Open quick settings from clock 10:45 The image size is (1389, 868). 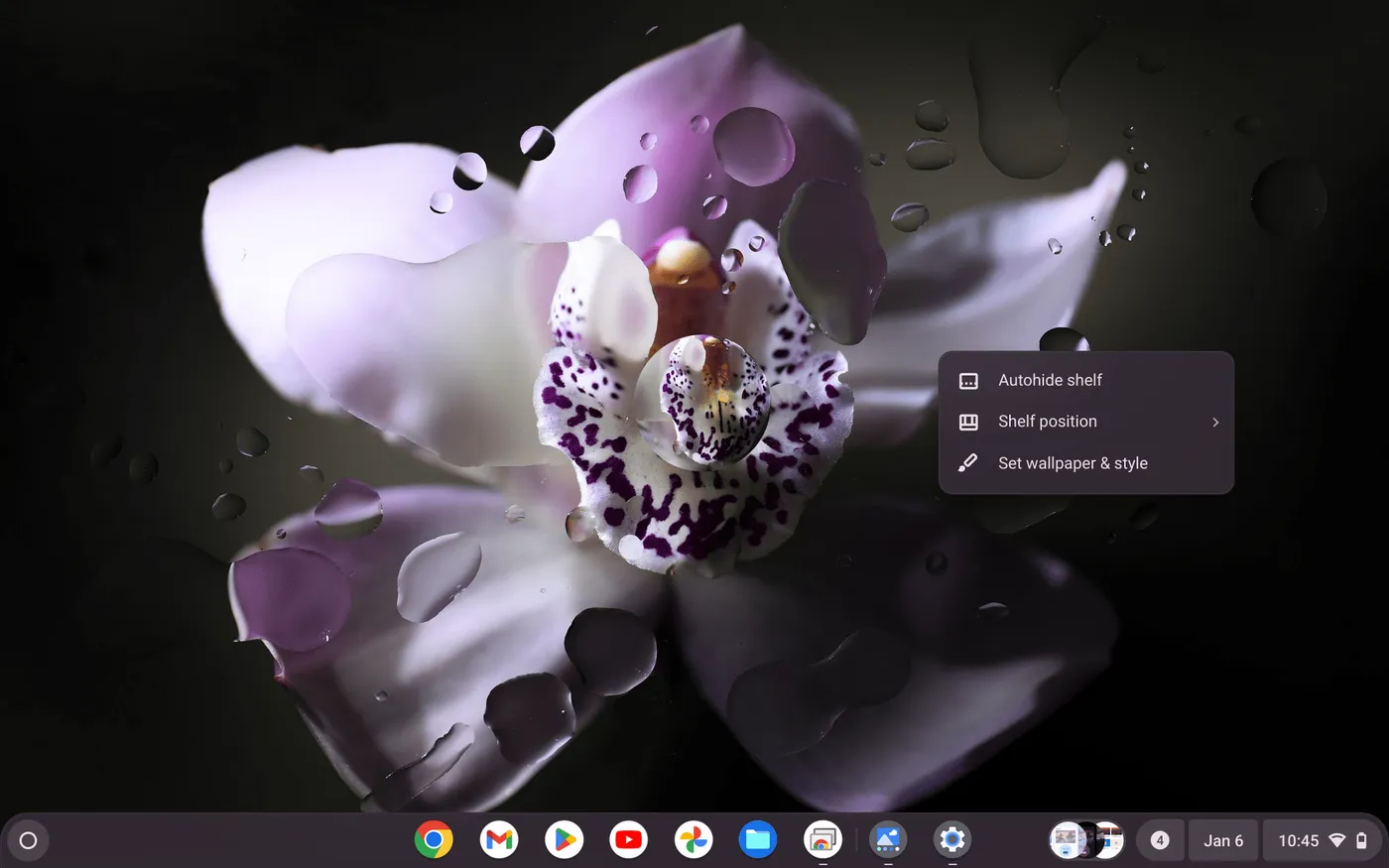1322,840
